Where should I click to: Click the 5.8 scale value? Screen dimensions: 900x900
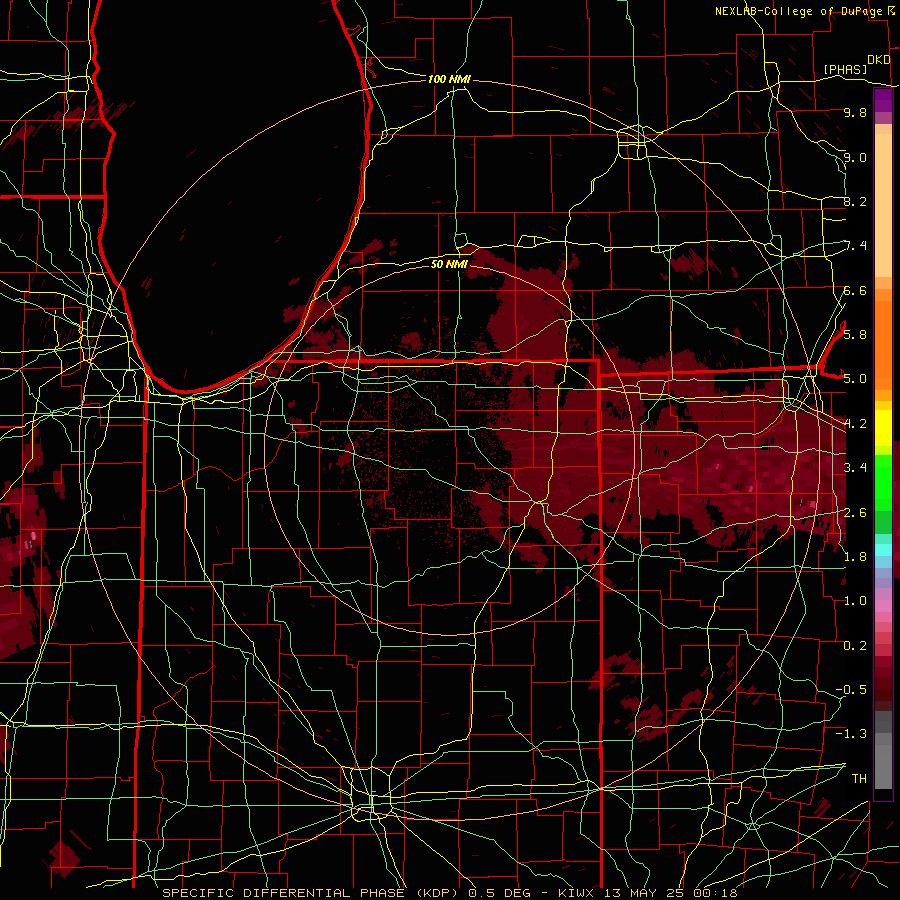coord(855,335)
